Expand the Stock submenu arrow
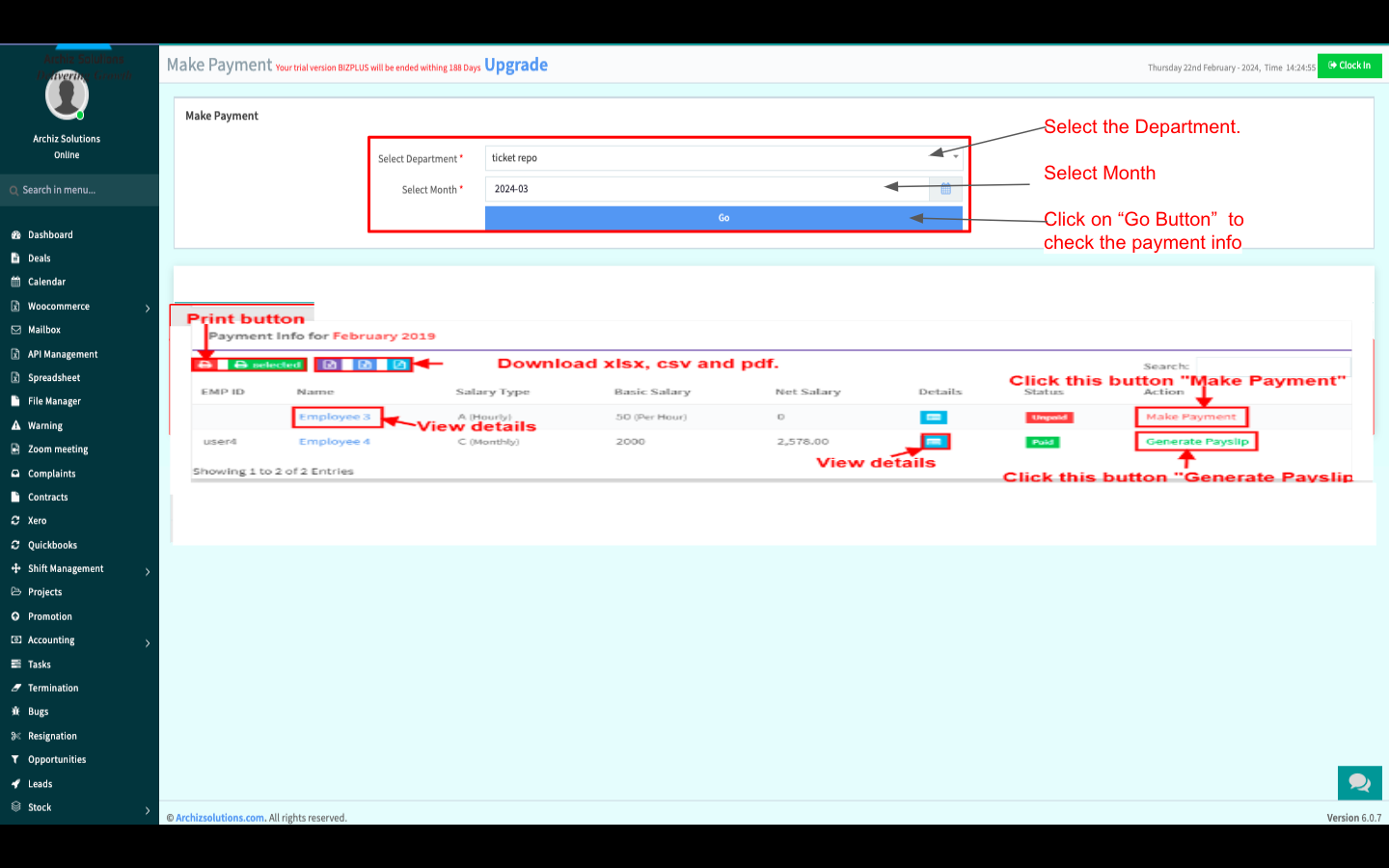 [x=148, y=810]
